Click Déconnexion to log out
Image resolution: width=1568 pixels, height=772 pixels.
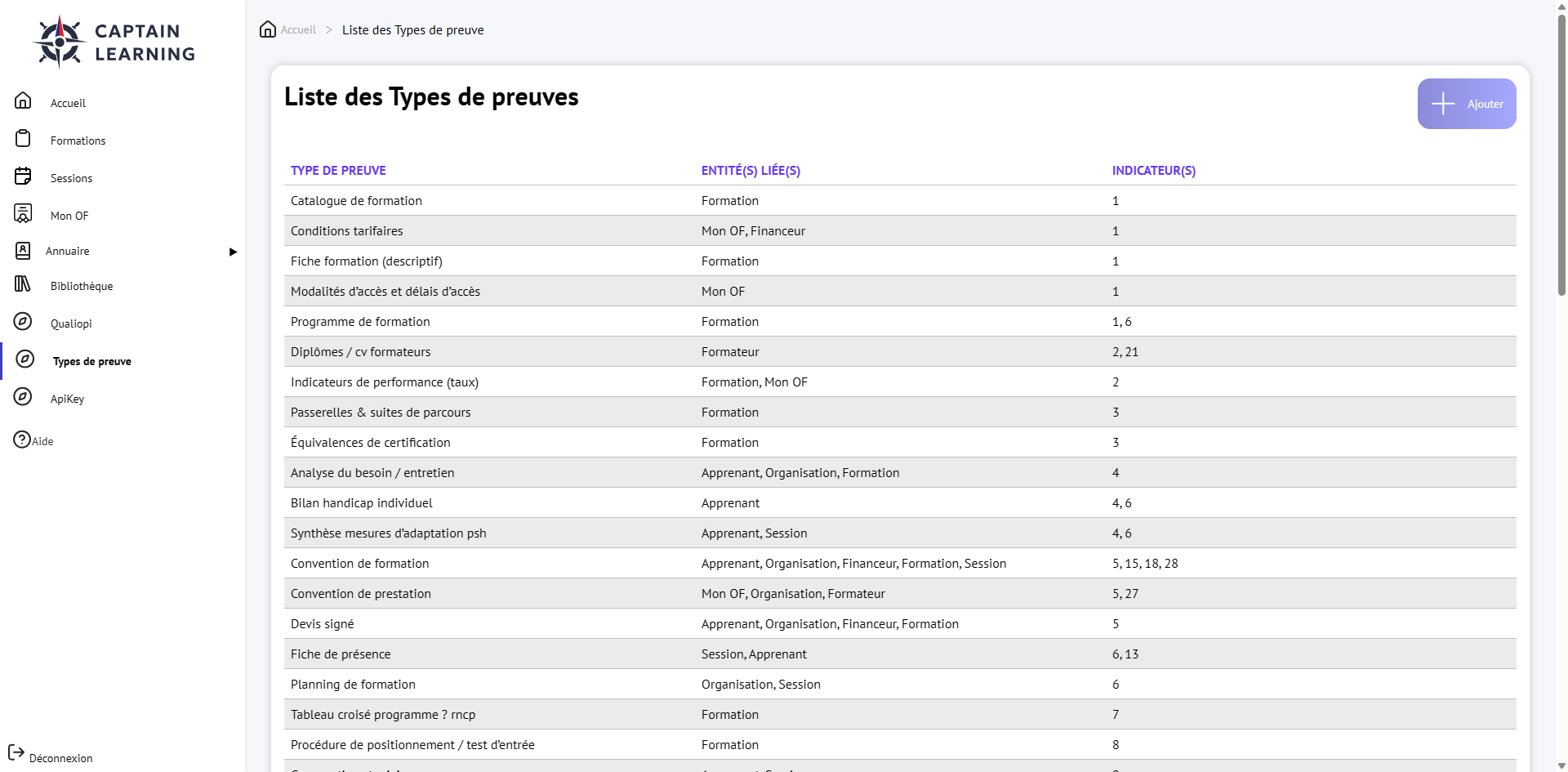(62, 757)
